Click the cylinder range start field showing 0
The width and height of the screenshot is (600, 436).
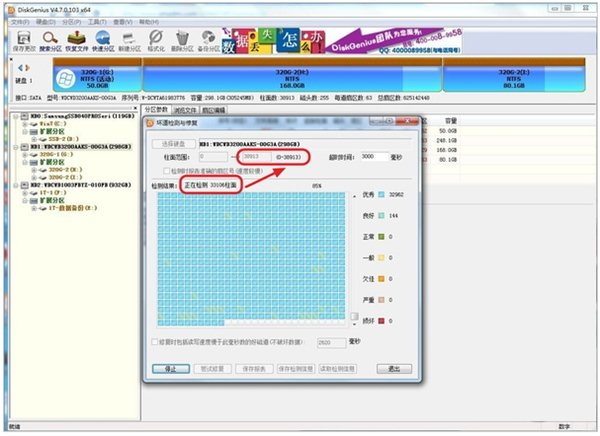[214, 157]
